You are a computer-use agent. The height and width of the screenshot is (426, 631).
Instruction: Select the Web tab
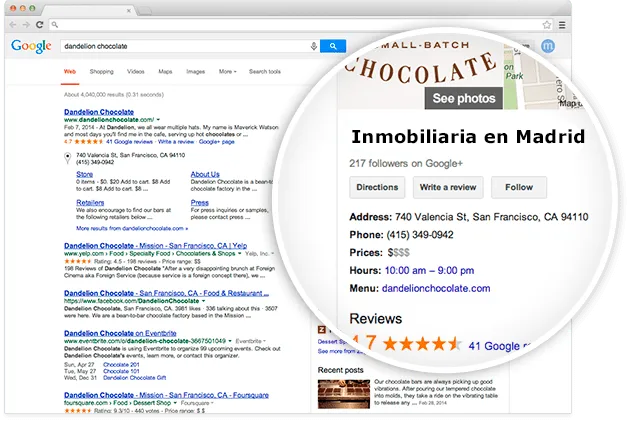coord(70,72)
